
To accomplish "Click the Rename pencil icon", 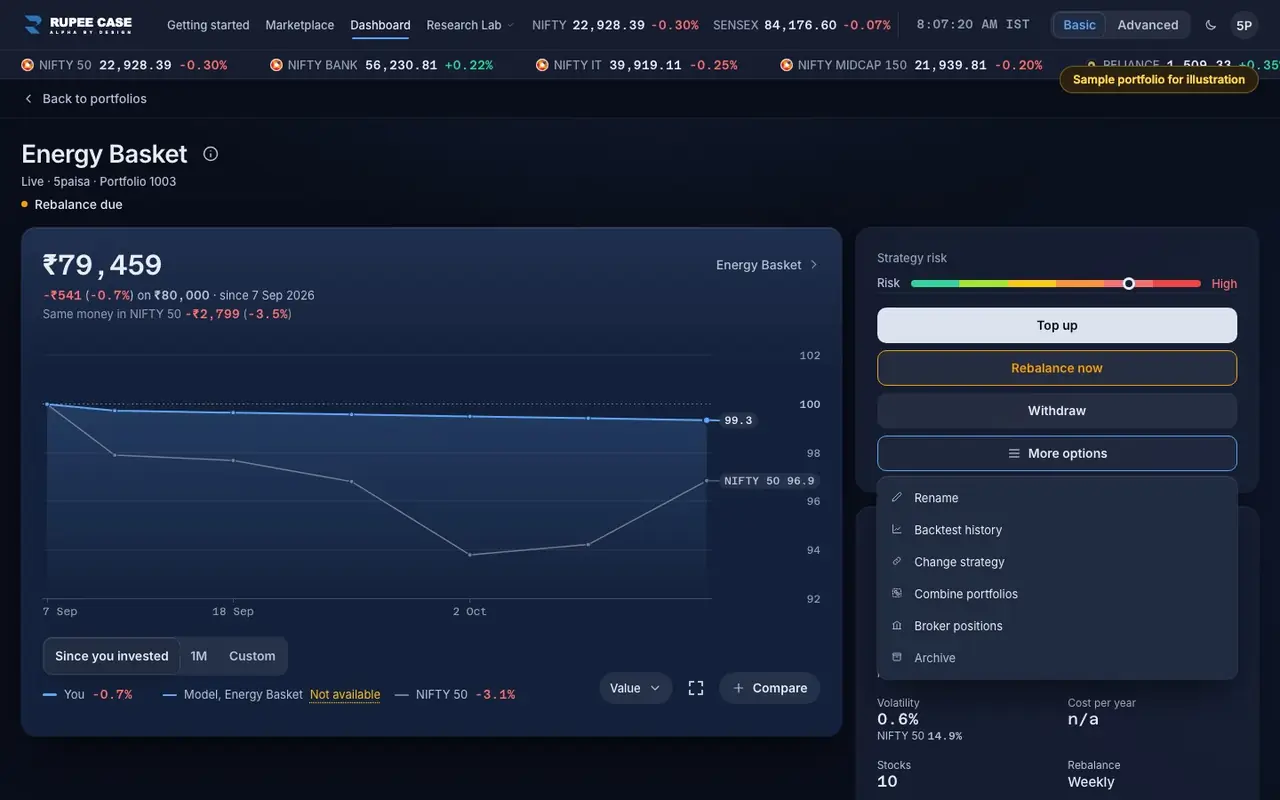I will [x=897, y=498].
